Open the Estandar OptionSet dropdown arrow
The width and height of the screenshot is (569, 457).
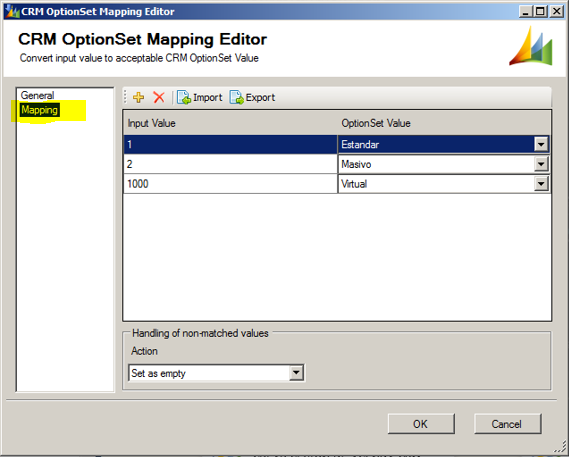click(x=541, y=144)
